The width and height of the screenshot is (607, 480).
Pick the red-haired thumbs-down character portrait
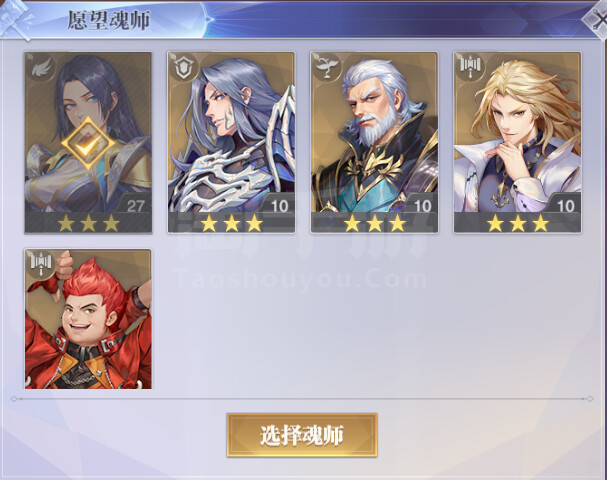tap(88, 319)
